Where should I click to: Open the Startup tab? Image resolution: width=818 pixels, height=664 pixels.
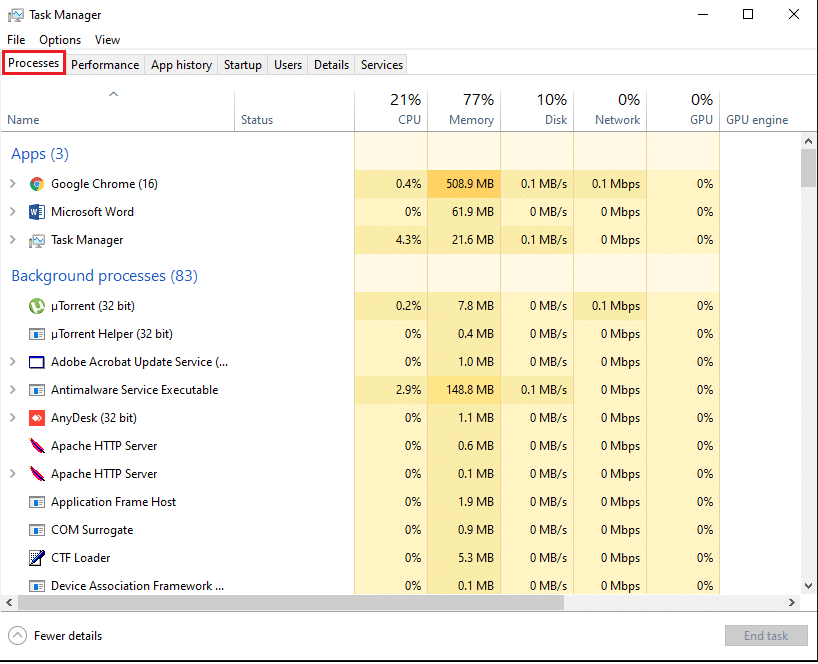[242, 65]
